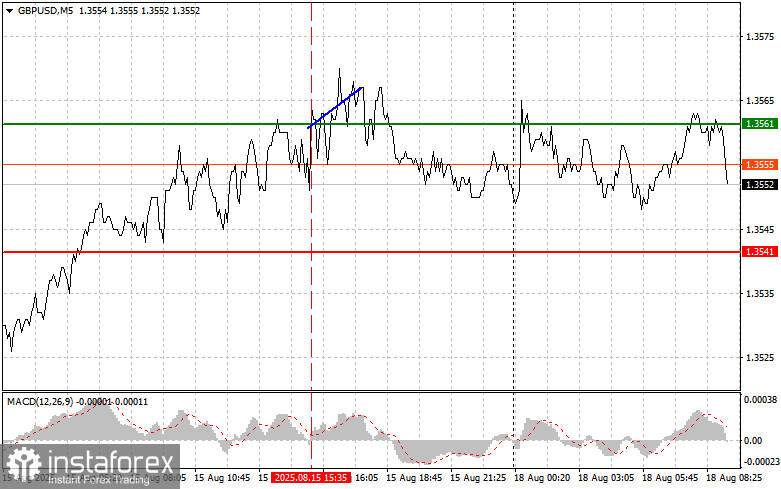The image size is (781, 489).
Task: Select the red 1.3541 price label
Action: (760, 252)
